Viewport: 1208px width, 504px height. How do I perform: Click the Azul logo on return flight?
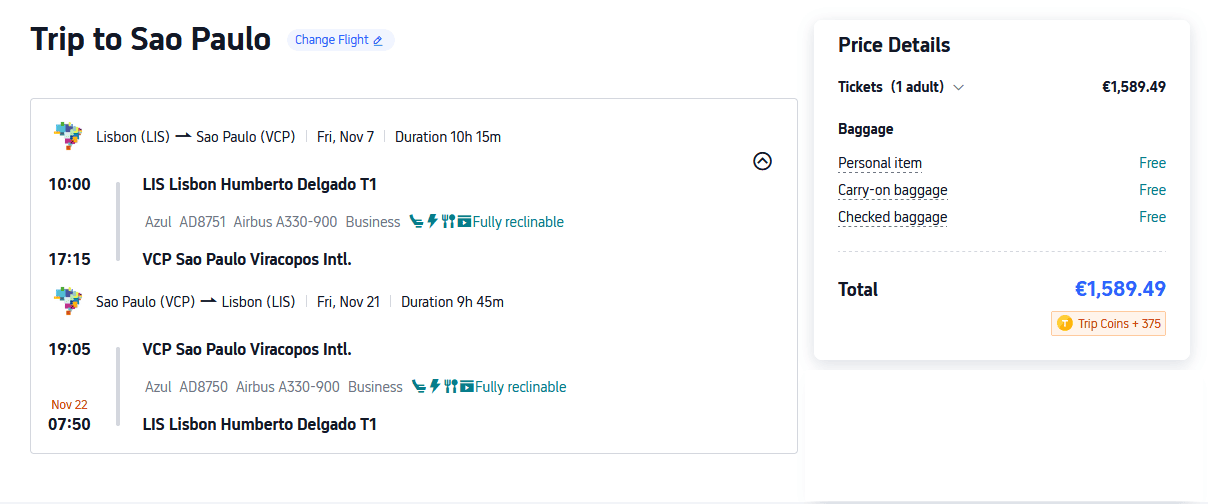[x=68, y=301]
